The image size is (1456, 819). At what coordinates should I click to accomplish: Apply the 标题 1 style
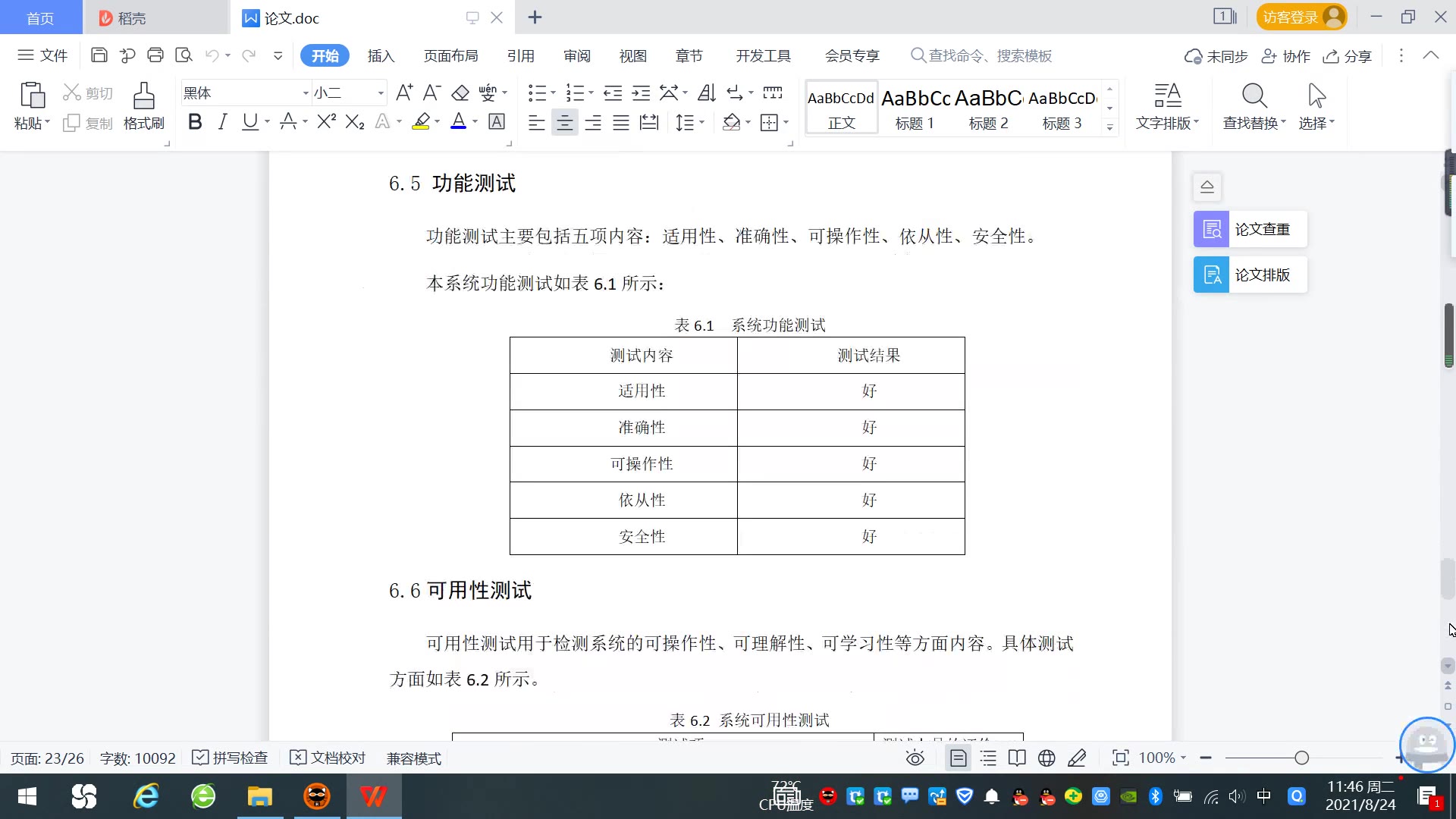tap(915, 108)
